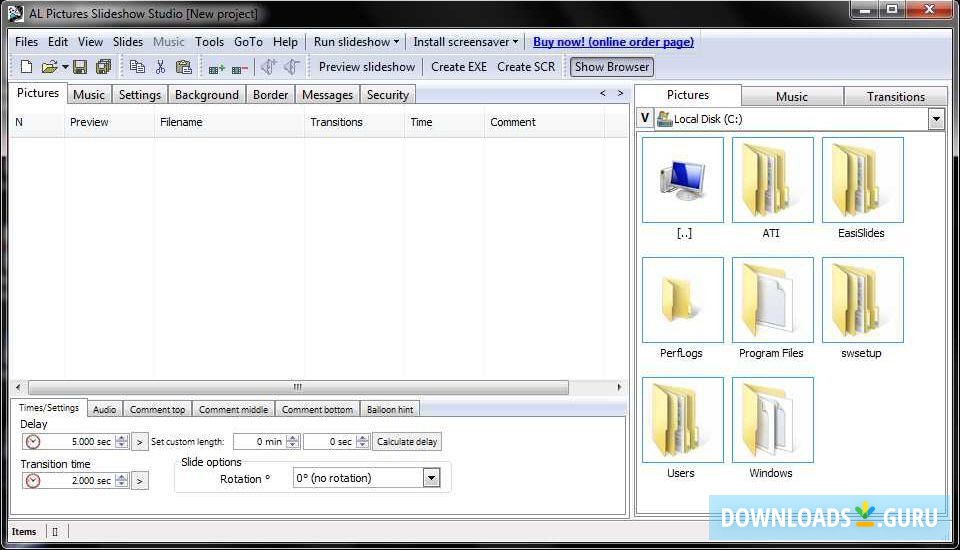Expand the Local Disk (C:) drive dropdown
960x550 pixels.
click(x=936, y=119)
